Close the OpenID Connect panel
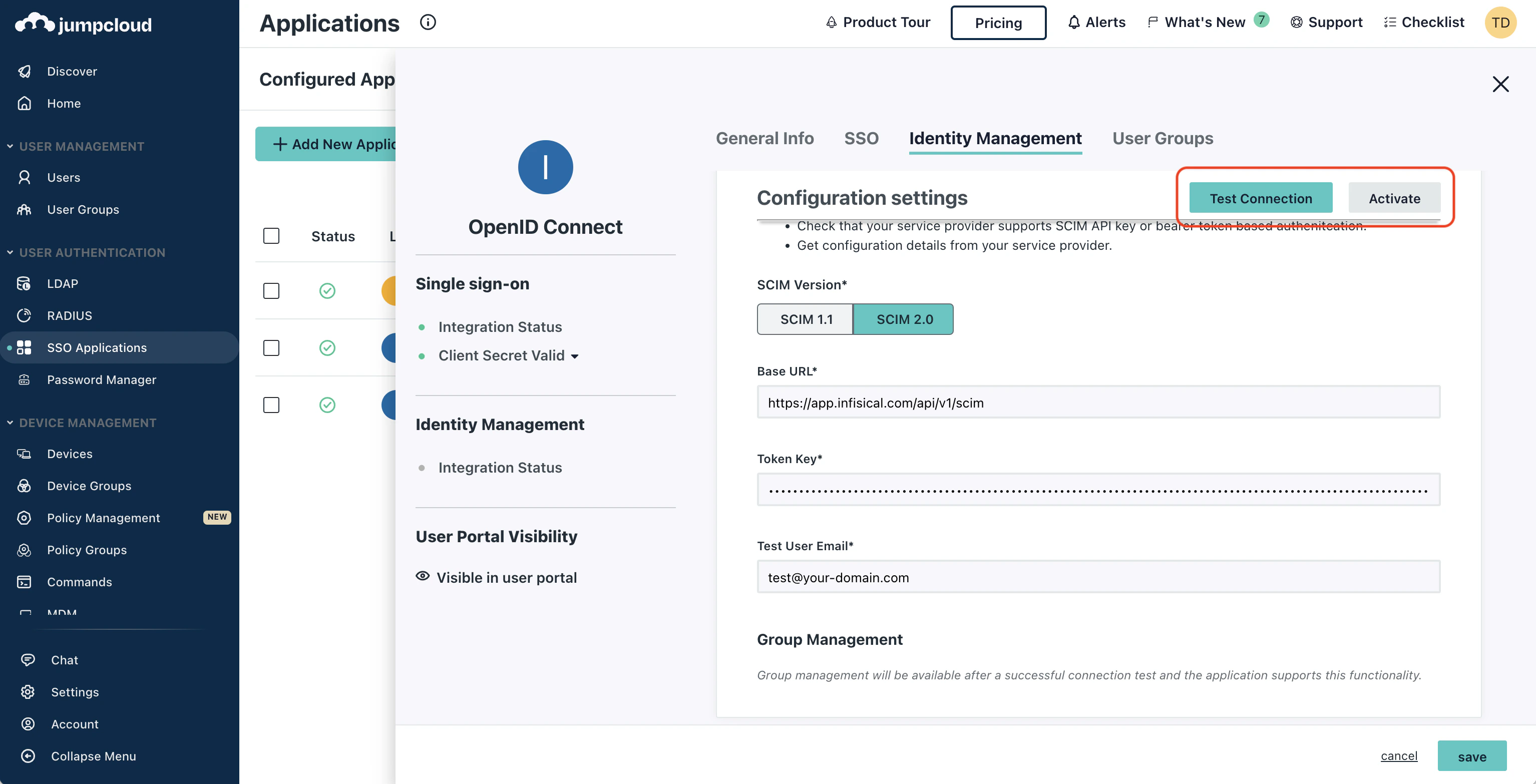Viewport: 1536px width, 784px height. point(1500,84)
